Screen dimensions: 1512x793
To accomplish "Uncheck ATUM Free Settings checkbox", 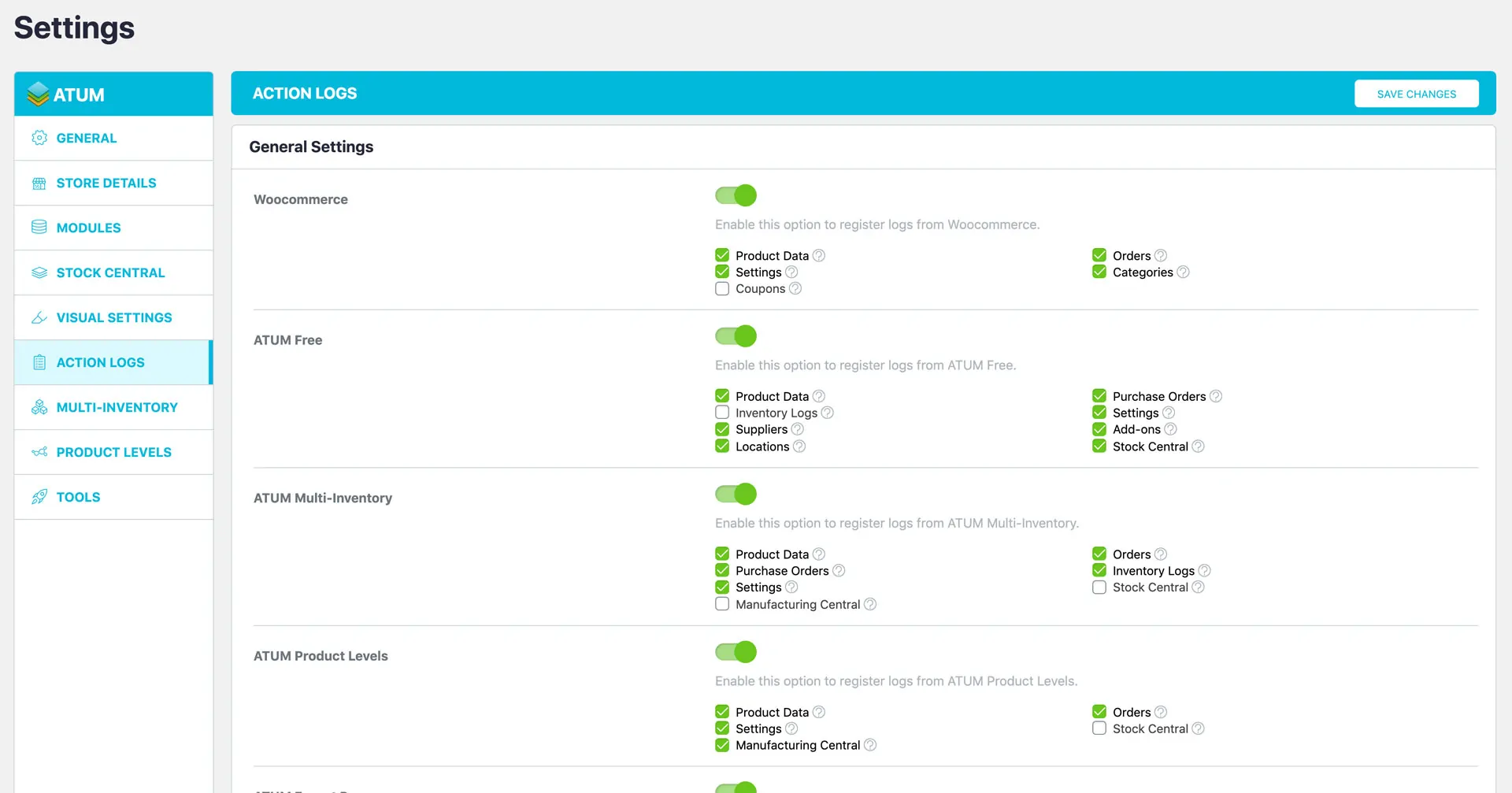I will (1099, 413).
